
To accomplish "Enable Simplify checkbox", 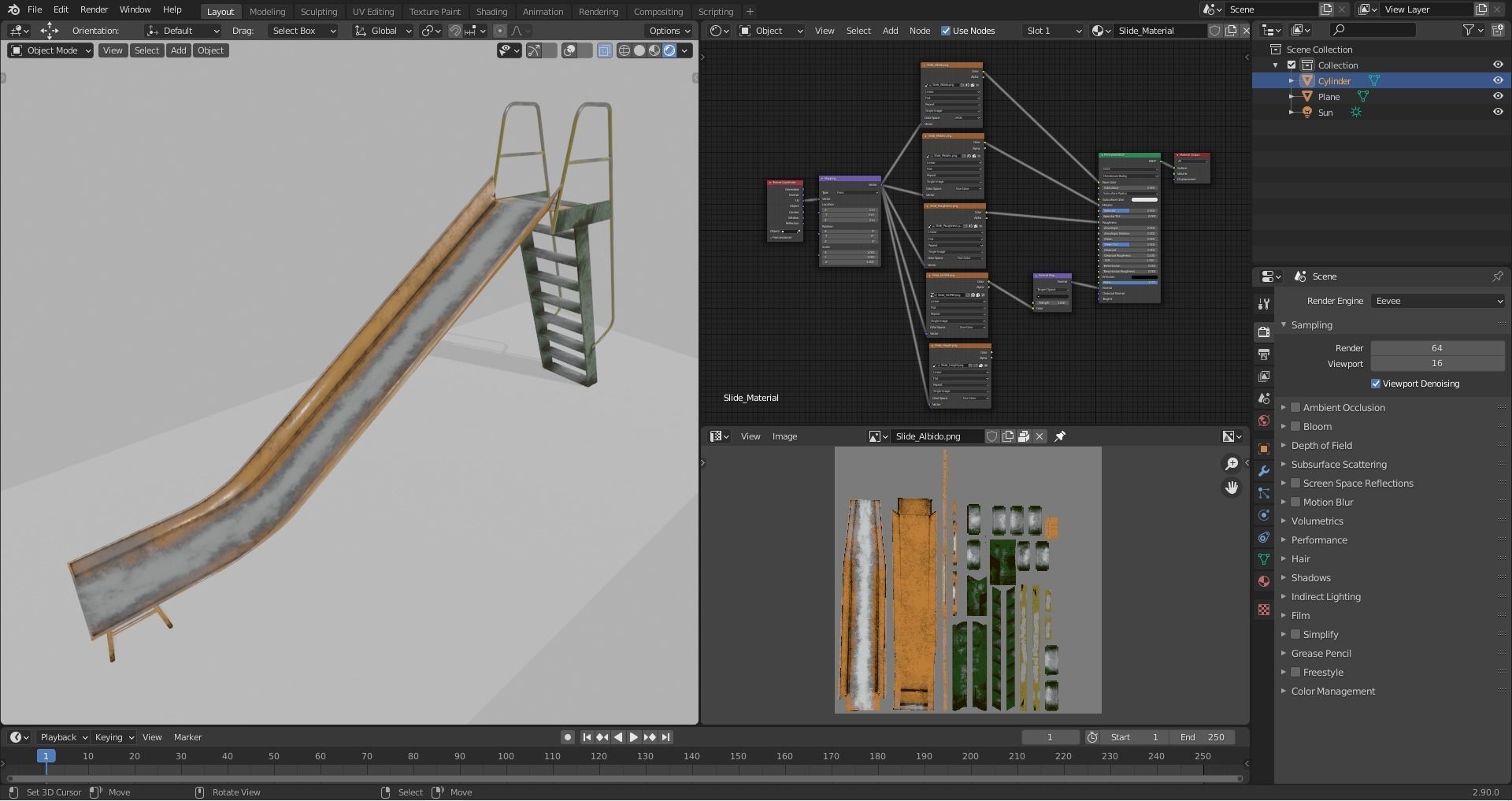I will [x=1295, y=634].
